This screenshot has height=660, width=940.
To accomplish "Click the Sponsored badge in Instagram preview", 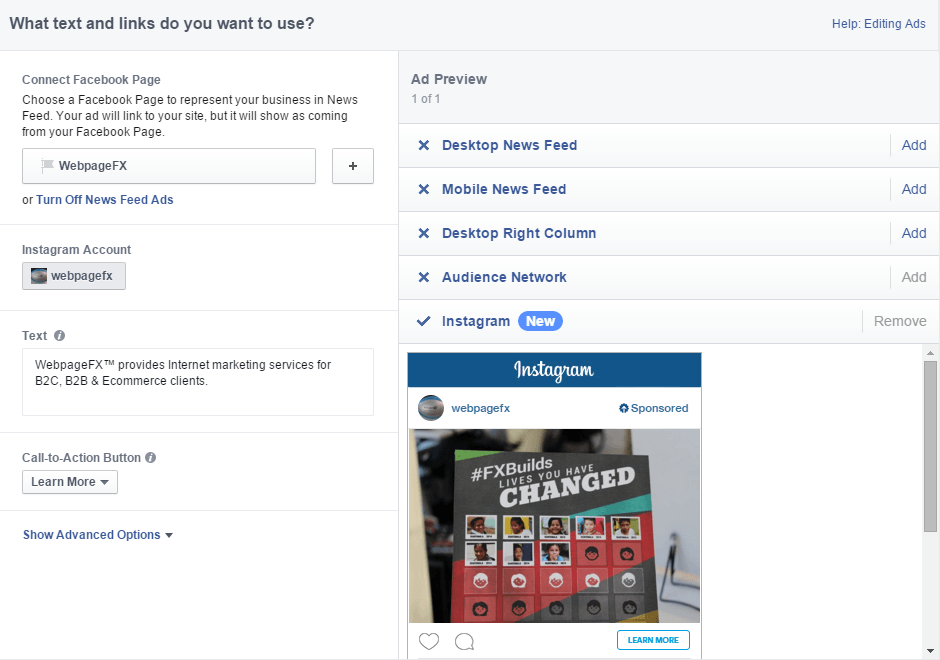I will tap(653, 408).
